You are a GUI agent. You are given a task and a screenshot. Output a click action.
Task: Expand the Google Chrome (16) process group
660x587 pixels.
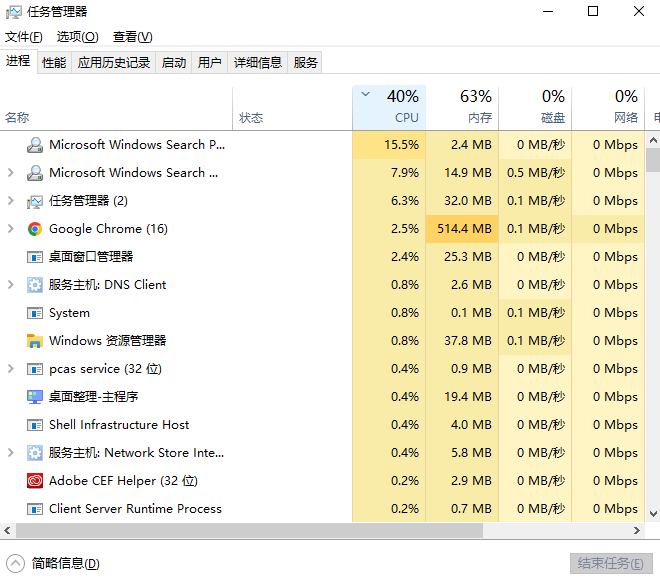(x=11, y=229)
